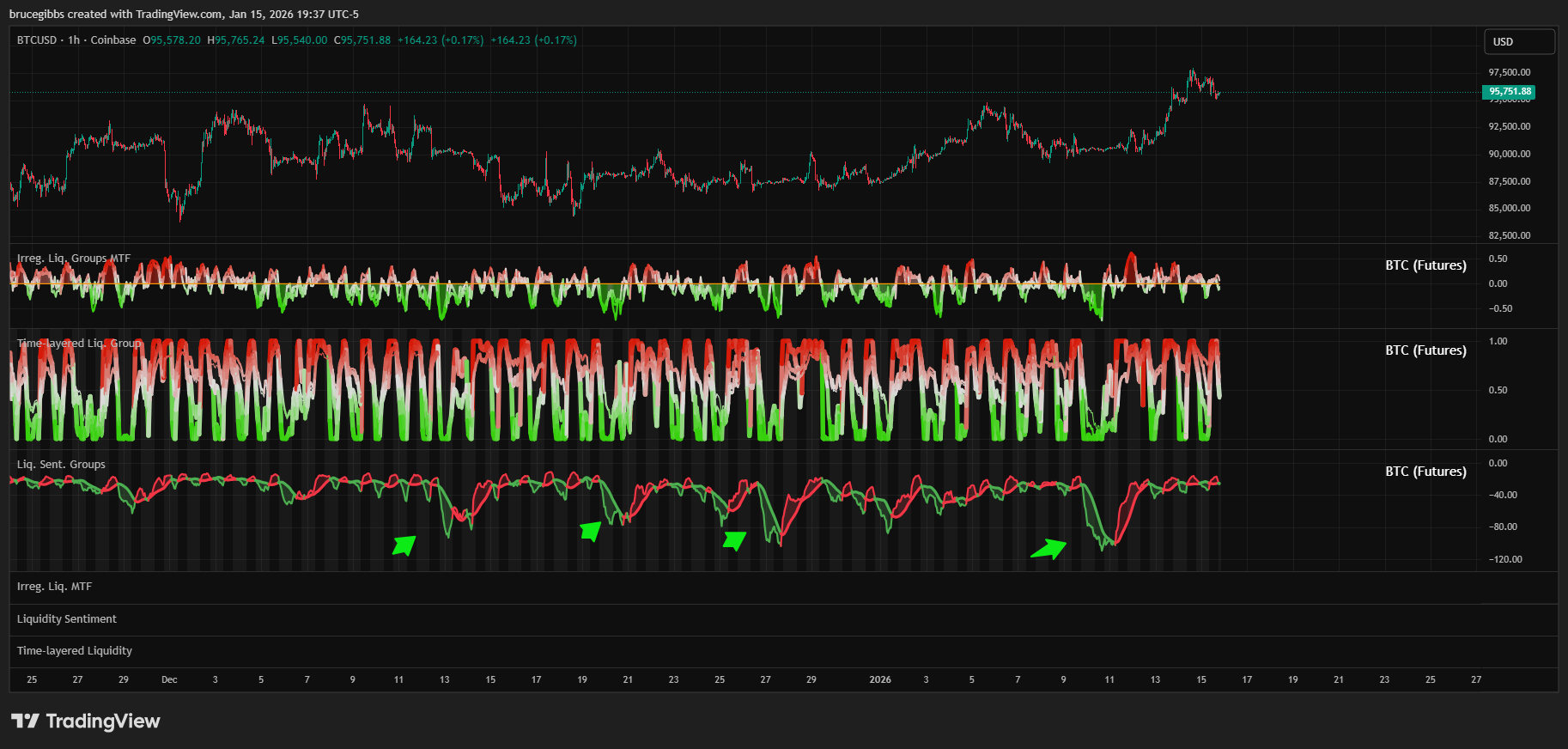Click the green arrow near Dec 25 dip
Image resolution: width=1568 pixels, height=749 pixels.
click(734, 539)
